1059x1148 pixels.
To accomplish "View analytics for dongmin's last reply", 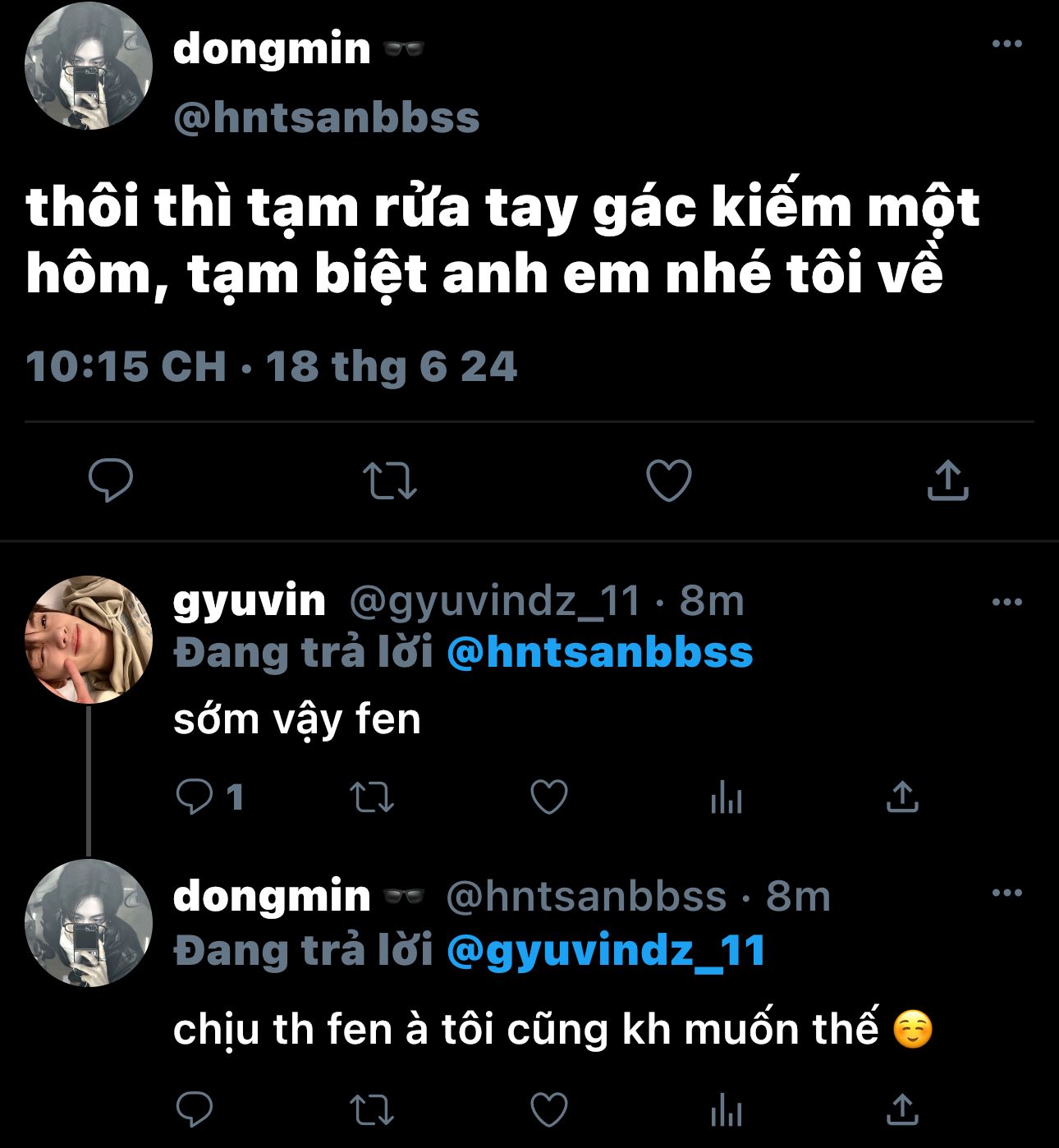I will (727, 1109).
